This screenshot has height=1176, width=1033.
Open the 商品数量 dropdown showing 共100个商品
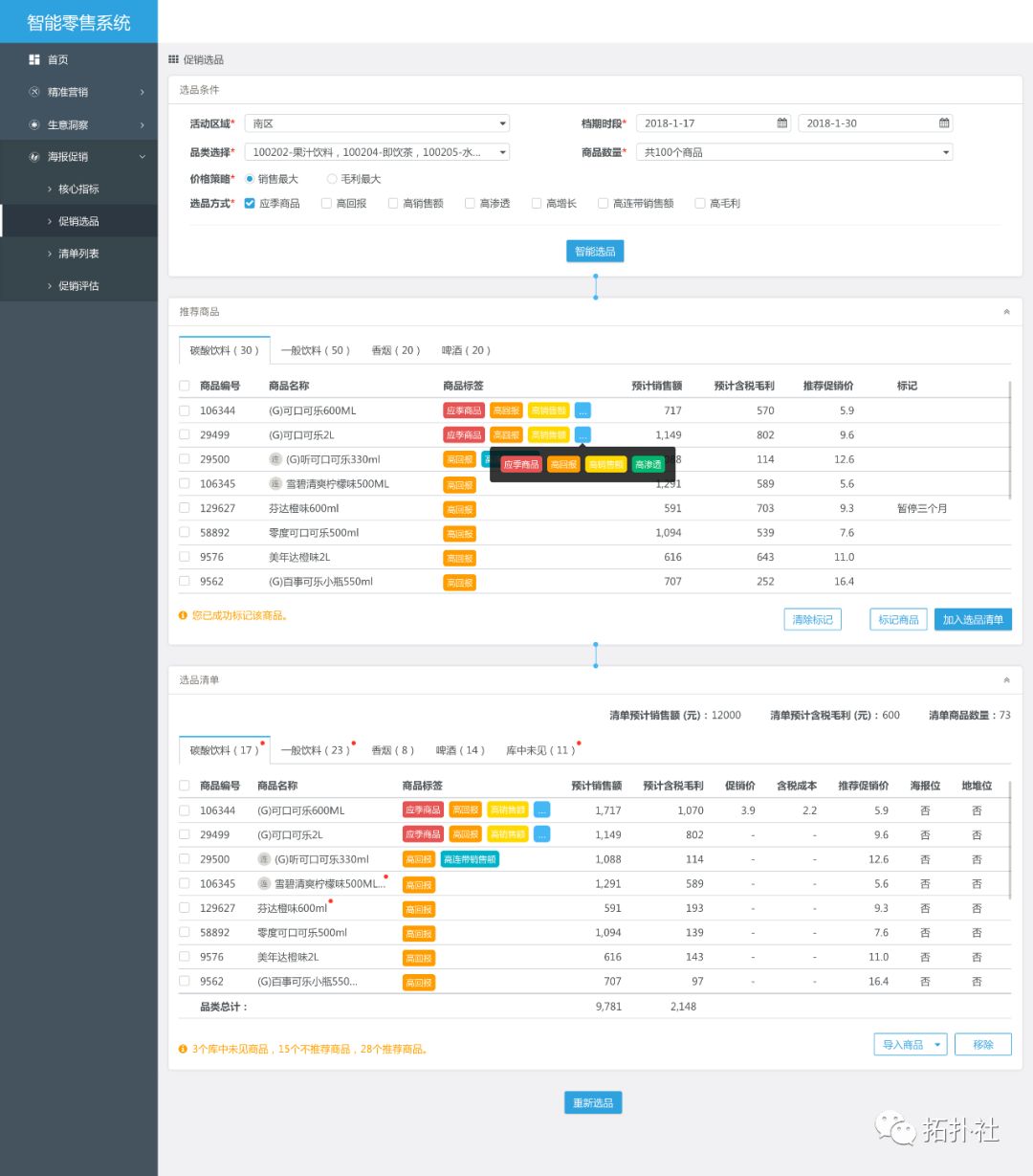[x=795, y=152]
